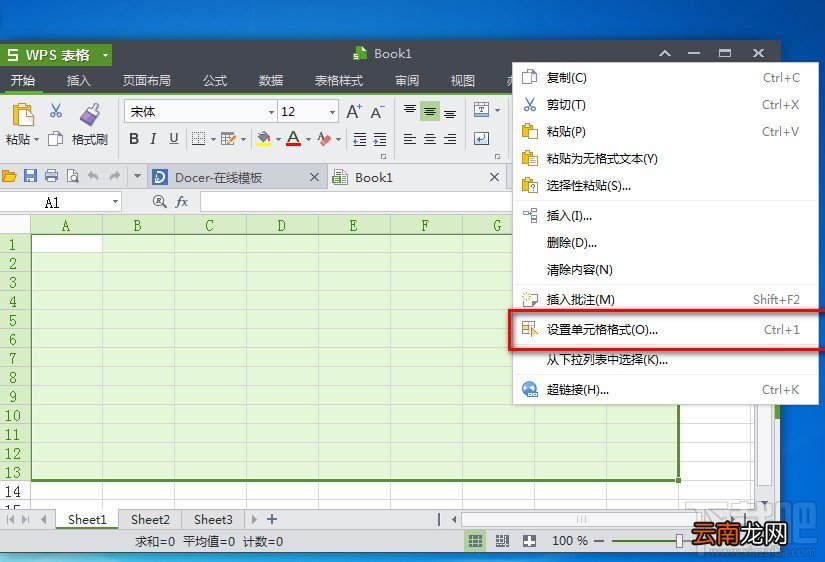Toggle middle vertical alignment (highlighted)
The height and width of the screenshot is (562, 825).
pos(430,112)
